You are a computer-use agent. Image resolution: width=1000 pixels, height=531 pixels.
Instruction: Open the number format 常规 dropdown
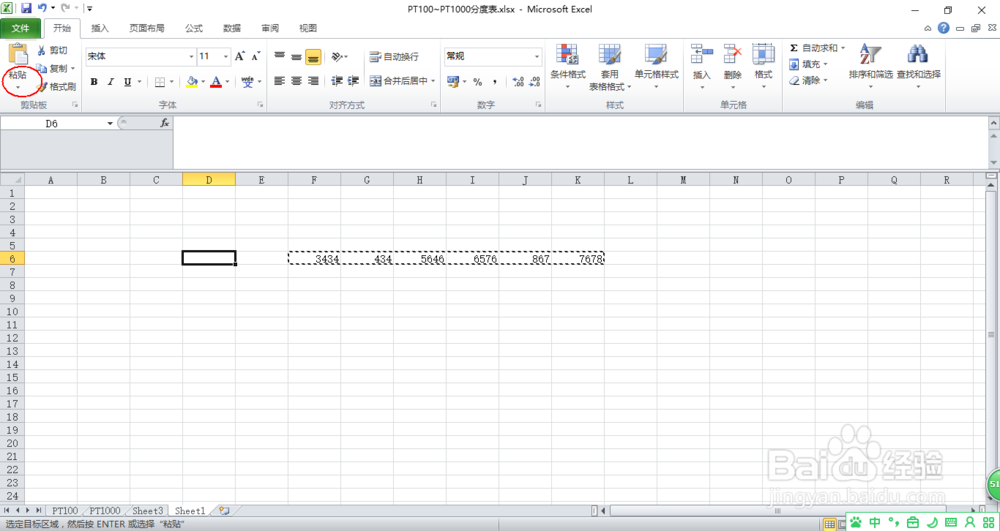point(537,57)
